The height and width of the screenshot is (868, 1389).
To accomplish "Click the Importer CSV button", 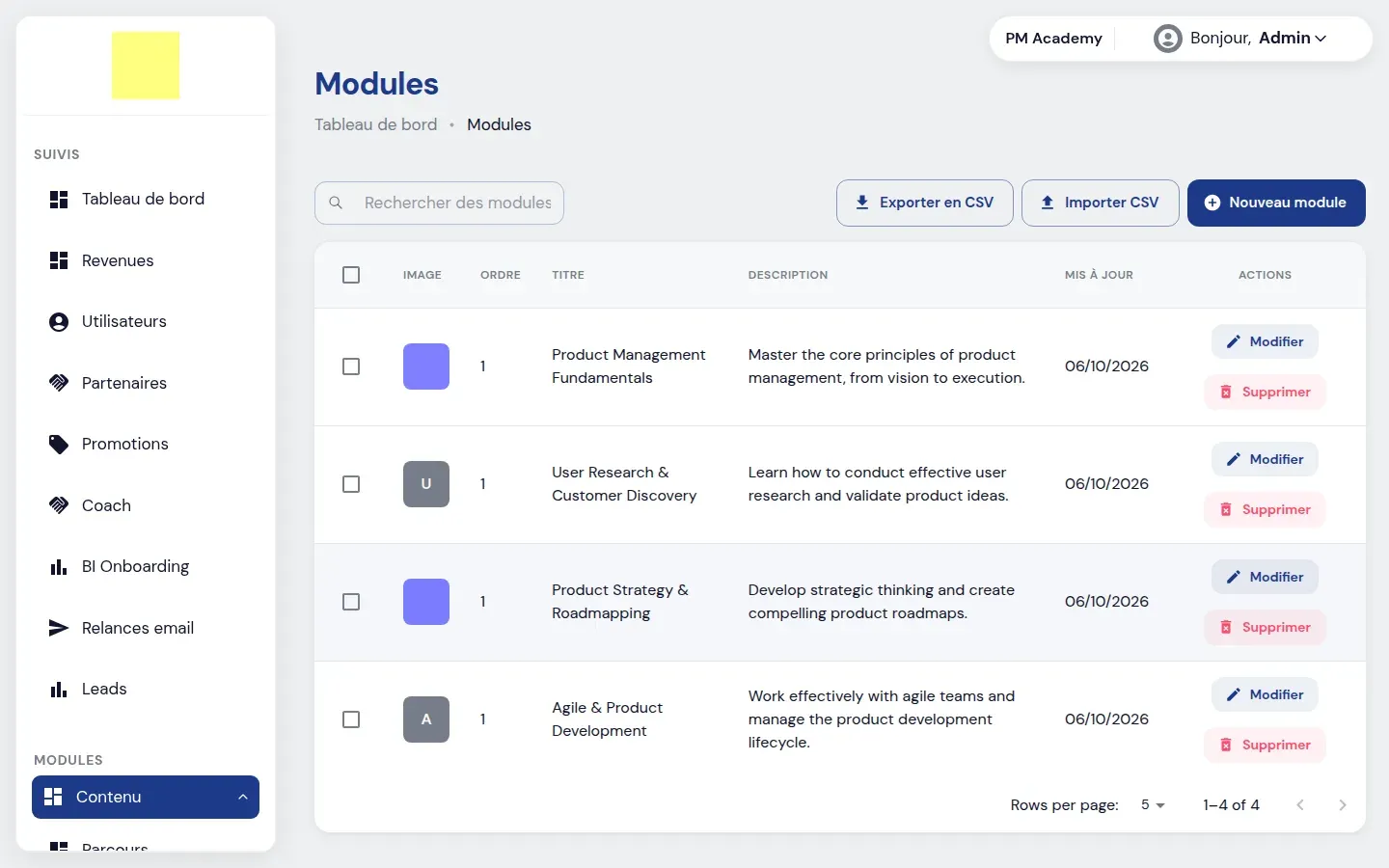I will (x=1101, y=203).
